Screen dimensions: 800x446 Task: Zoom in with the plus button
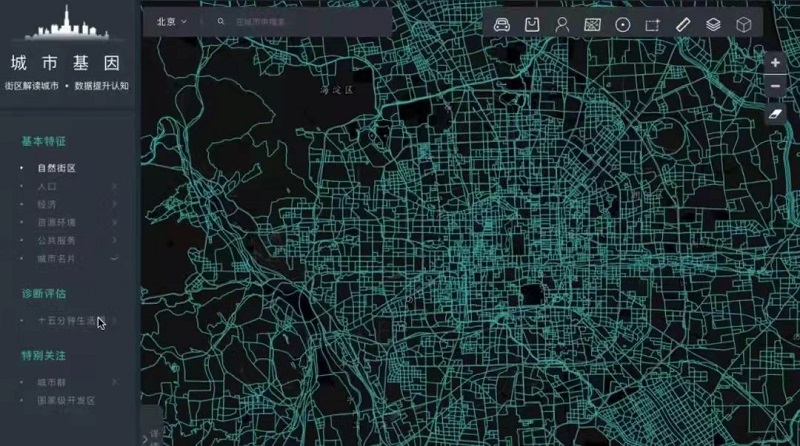click(776, 62)
